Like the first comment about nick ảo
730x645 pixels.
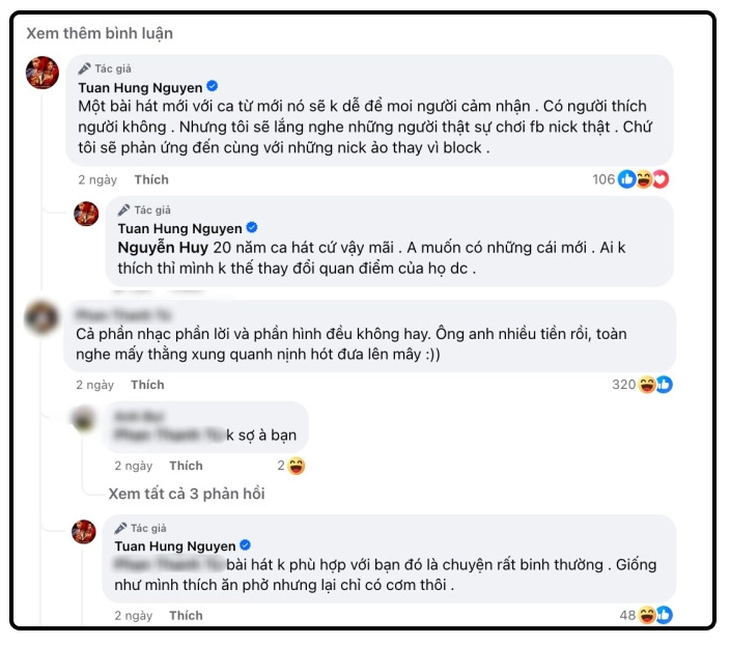[151, 180]
